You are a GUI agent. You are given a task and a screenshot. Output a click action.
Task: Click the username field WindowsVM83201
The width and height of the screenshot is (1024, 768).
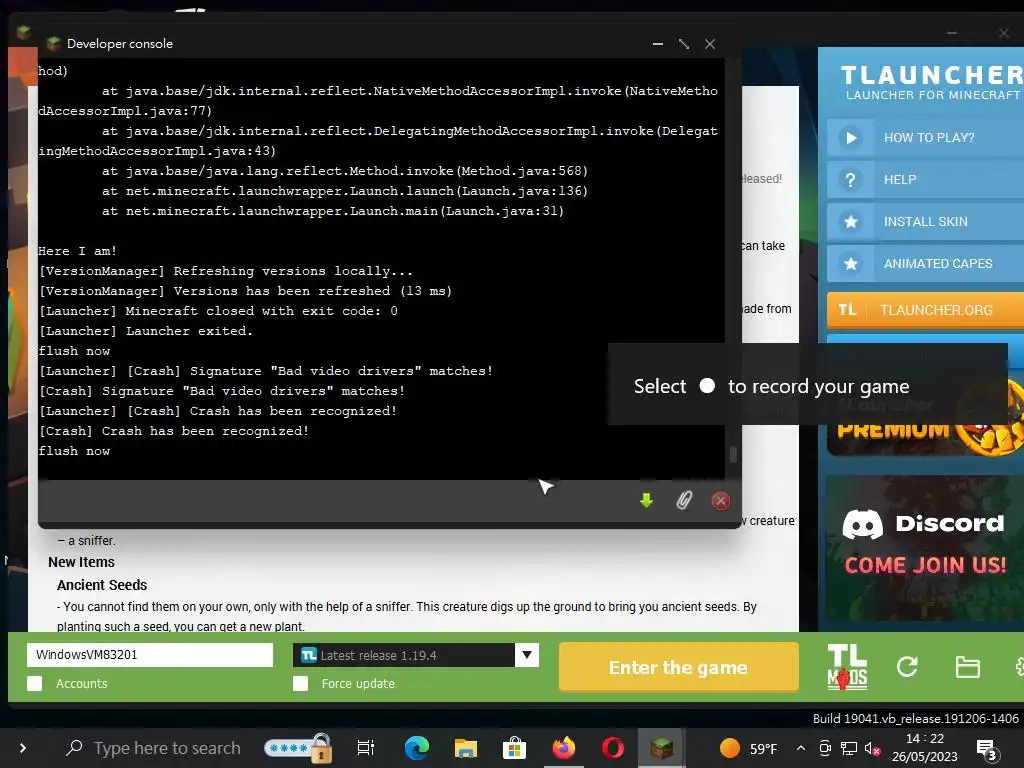(150, 654)
